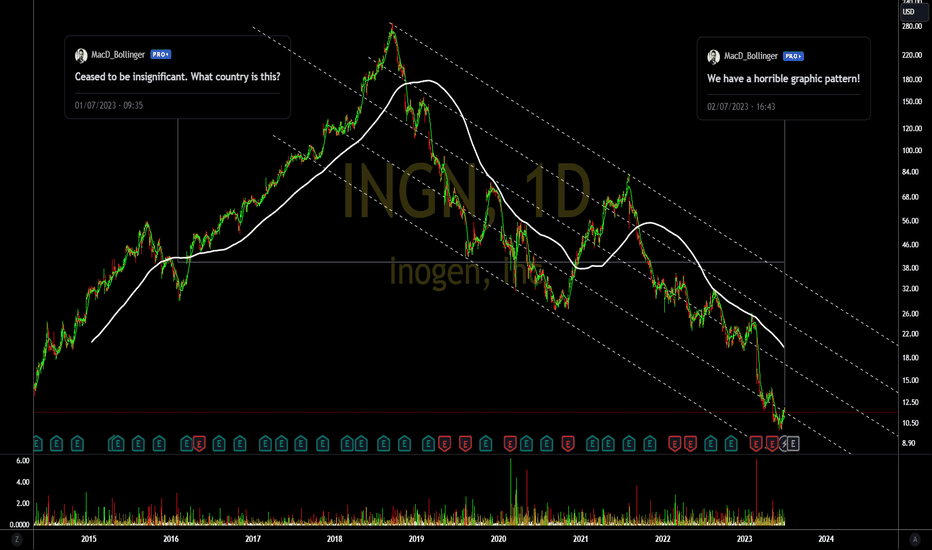Click the timestamp 01/07/2023 · 09:35

point(109,105)
